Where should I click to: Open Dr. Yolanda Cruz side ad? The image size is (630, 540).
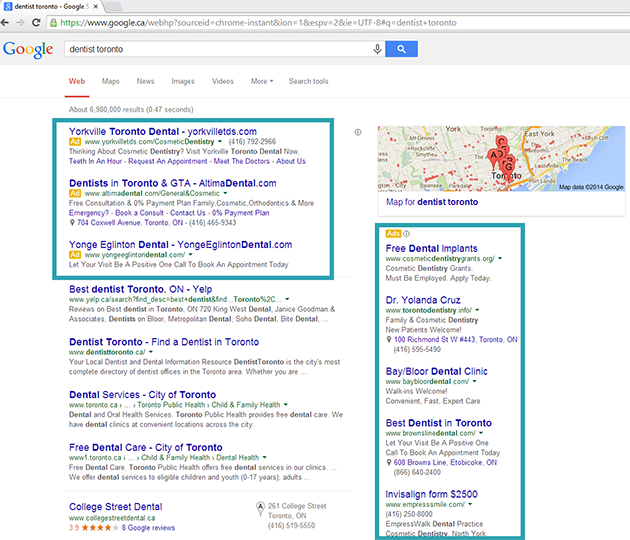423,300
